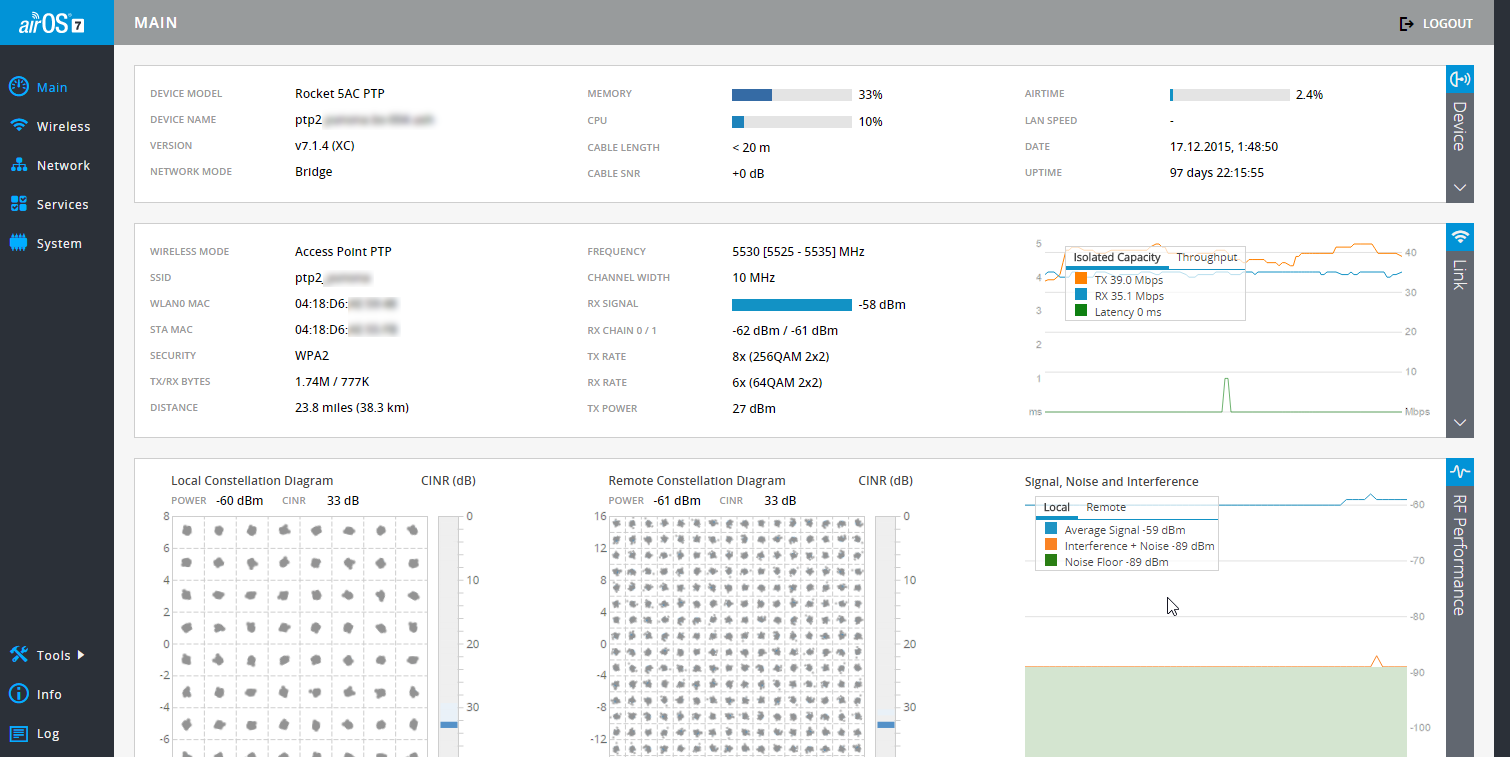Click the Link panel Wi-Fi icon
Image resolution: width=1510 pixels, height=757 pixels.
coord(1460,237)
